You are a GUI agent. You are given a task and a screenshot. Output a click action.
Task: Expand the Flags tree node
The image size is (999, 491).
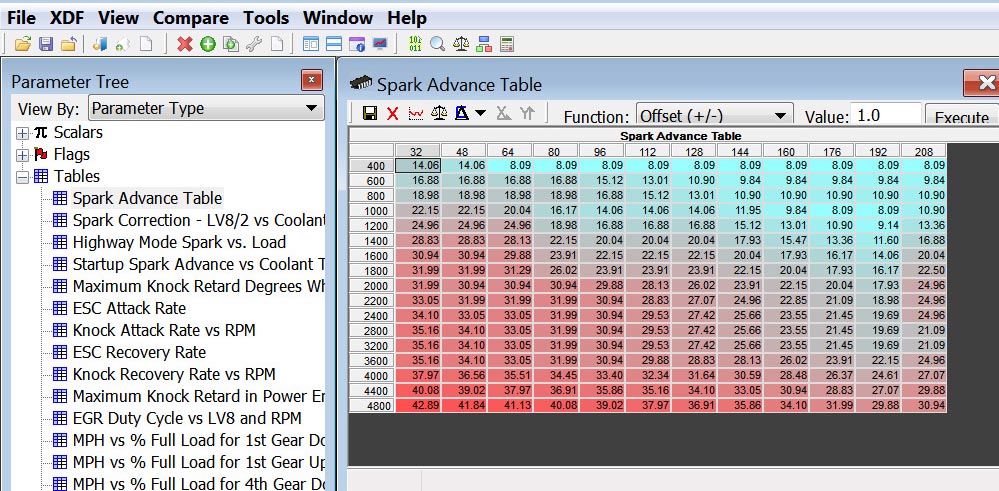[x=22, y=155]
